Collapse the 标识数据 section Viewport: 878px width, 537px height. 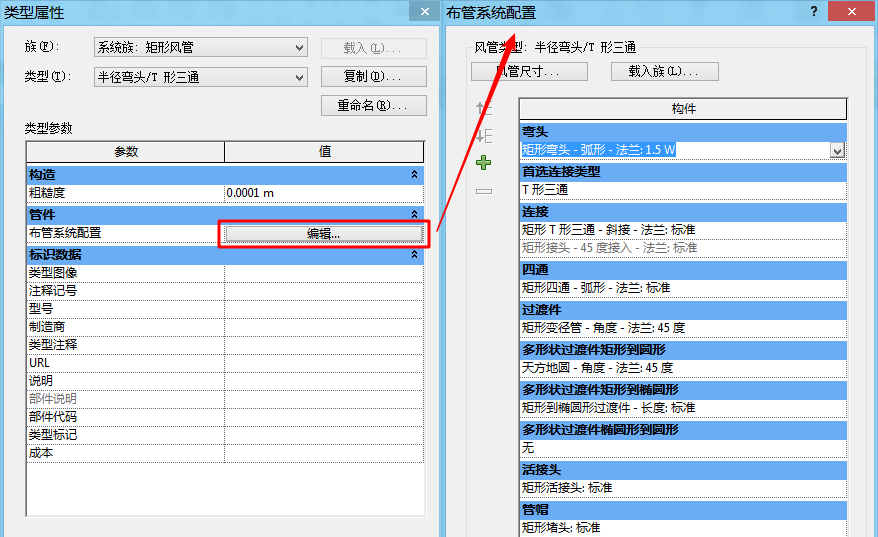[414, 254]
